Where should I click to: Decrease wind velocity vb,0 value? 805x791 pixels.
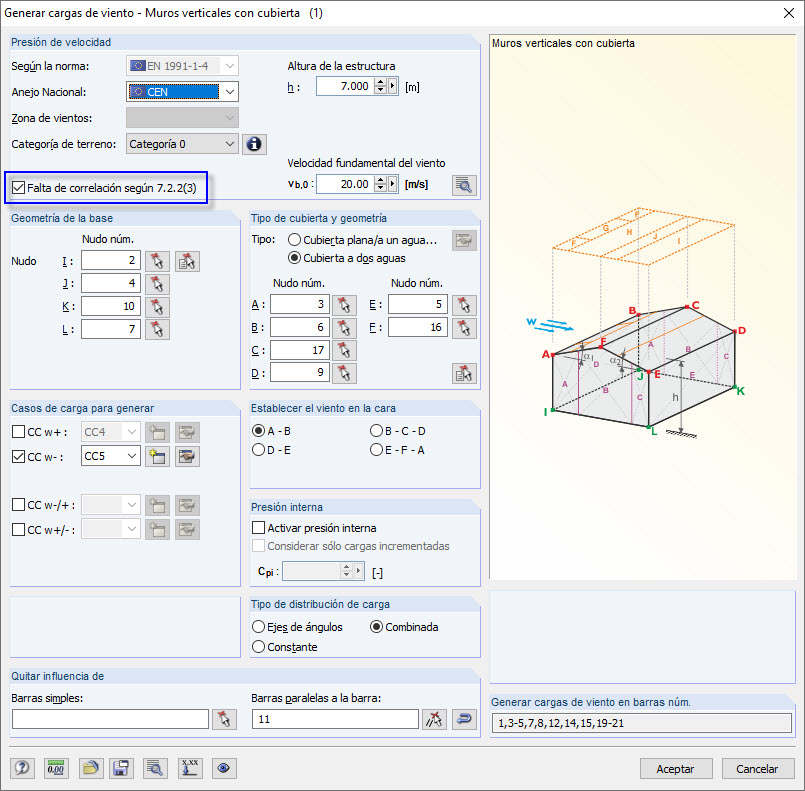pyautogui.click(x=380, y=188)
